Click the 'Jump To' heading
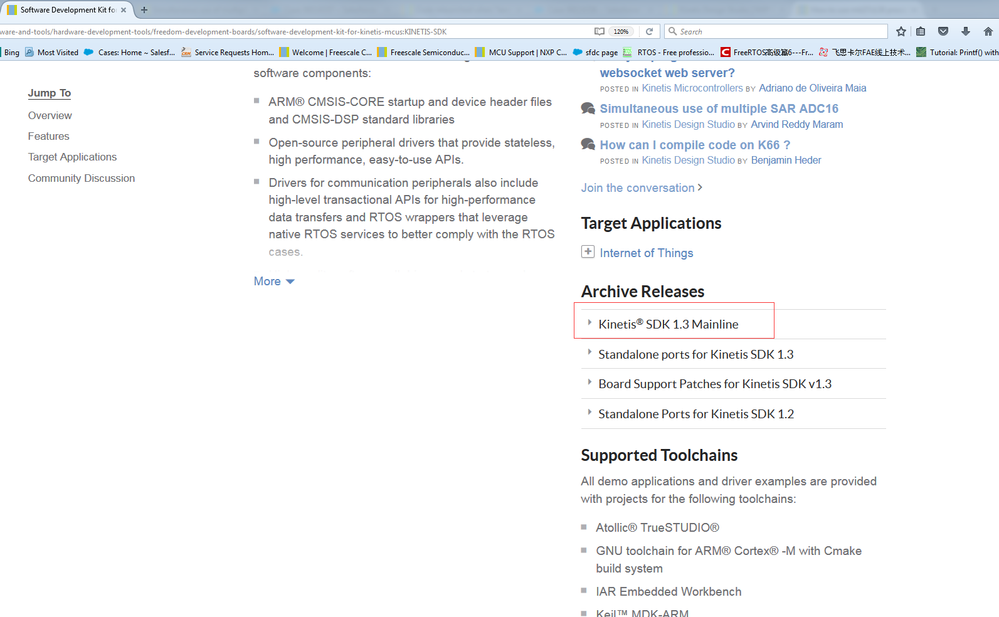 click(49, 93)
